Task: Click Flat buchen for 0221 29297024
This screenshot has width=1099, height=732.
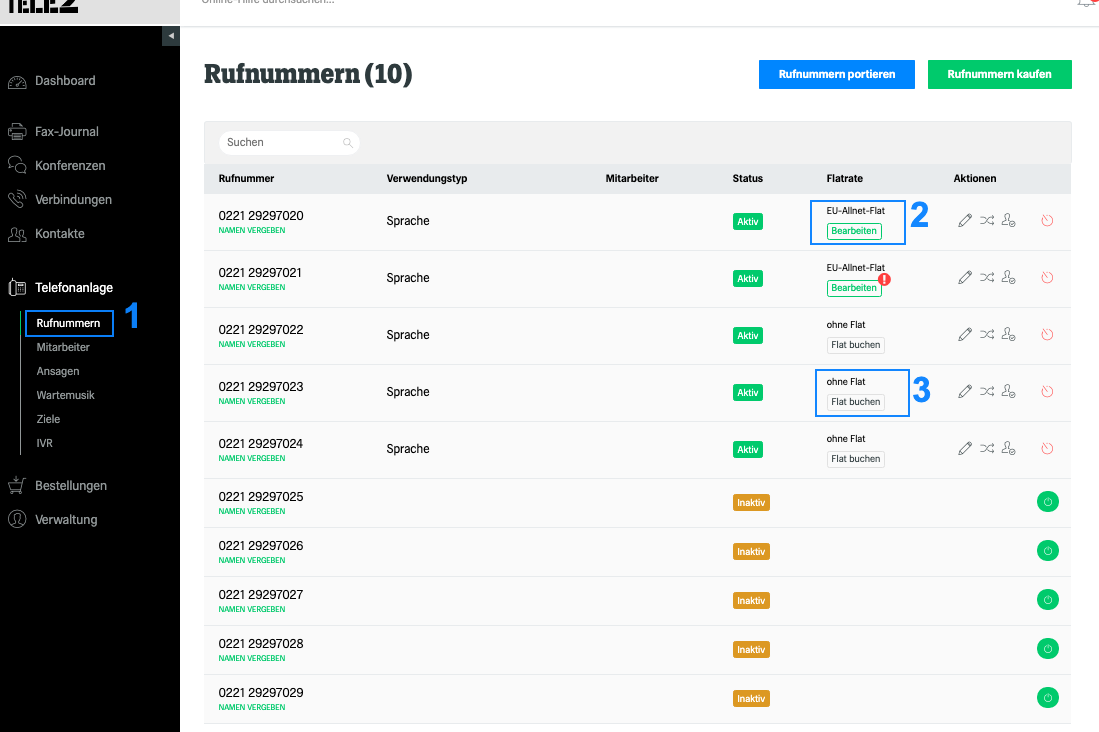Action: click(855, 459)
